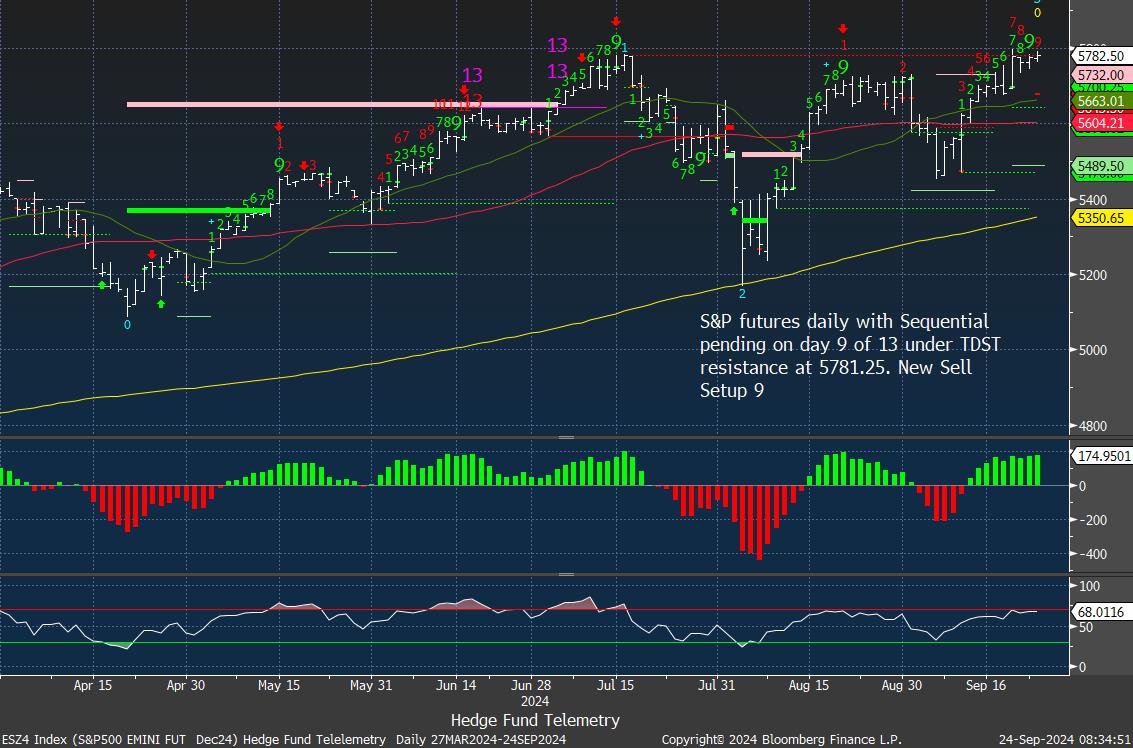This screenshot has height=748, width=1133.
Task: Click the Jun 14 date label
Action: pyautogui.click(x=457, y=686)
